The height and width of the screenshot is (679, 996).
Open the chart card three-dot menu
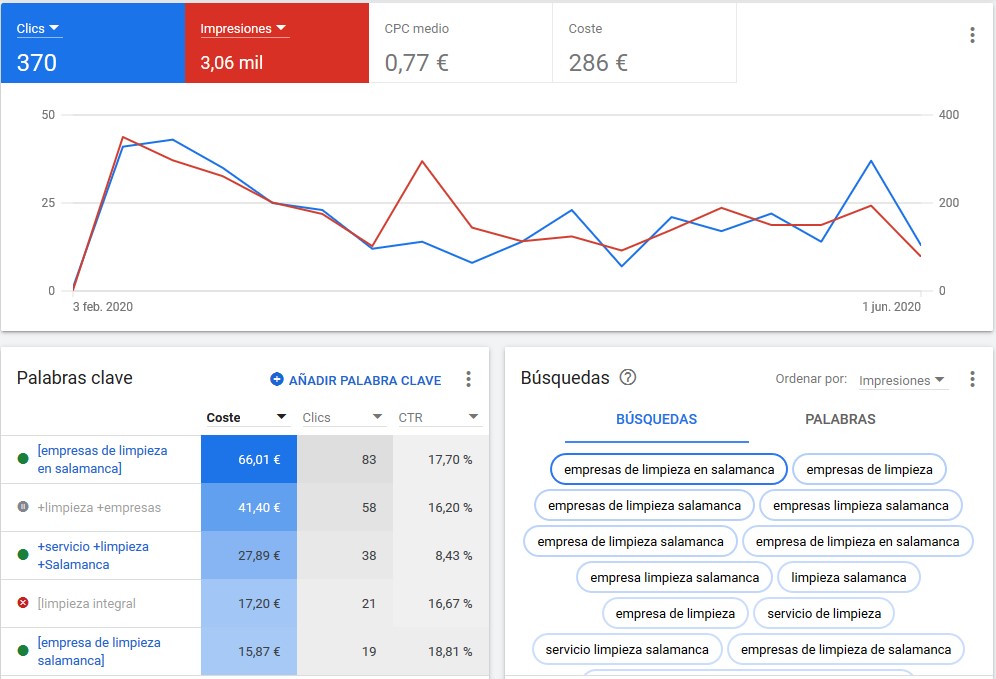point(972,36)
